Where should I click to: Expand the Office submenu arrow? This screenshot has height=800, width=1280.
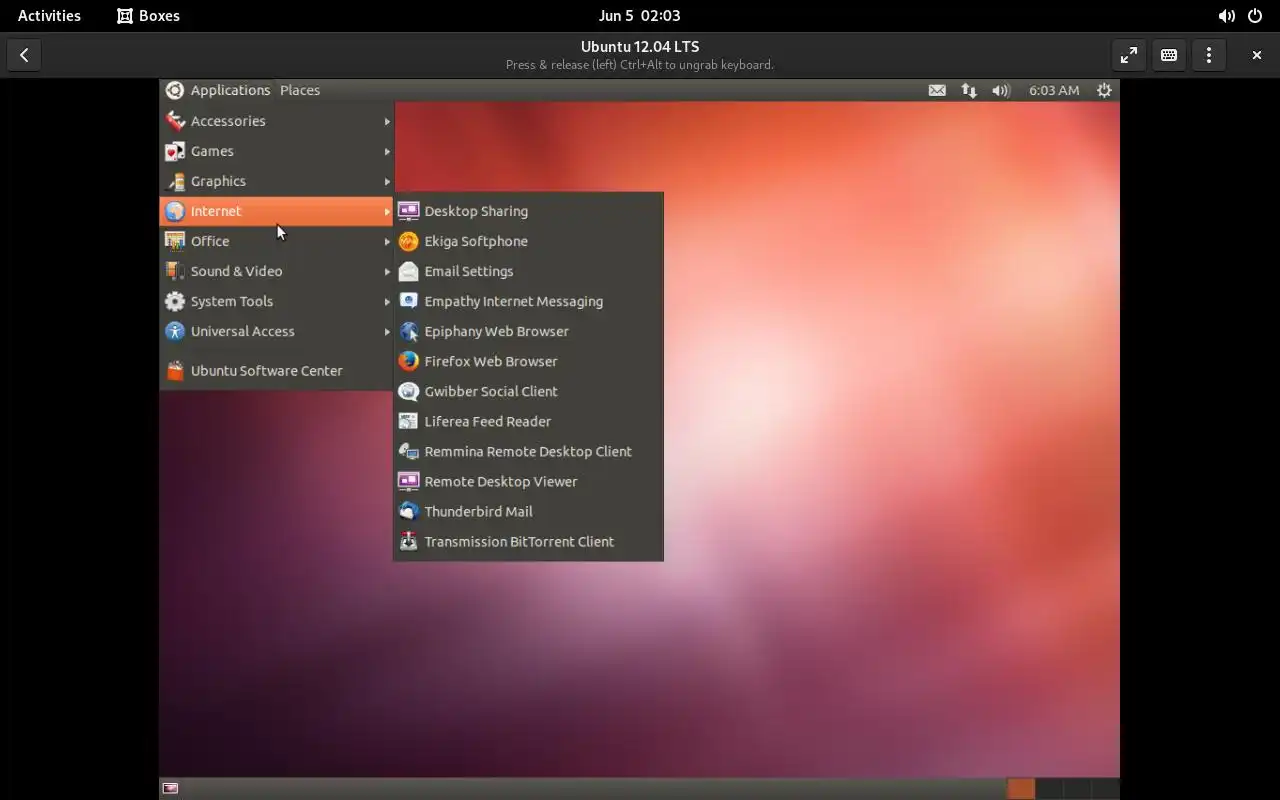387,241
